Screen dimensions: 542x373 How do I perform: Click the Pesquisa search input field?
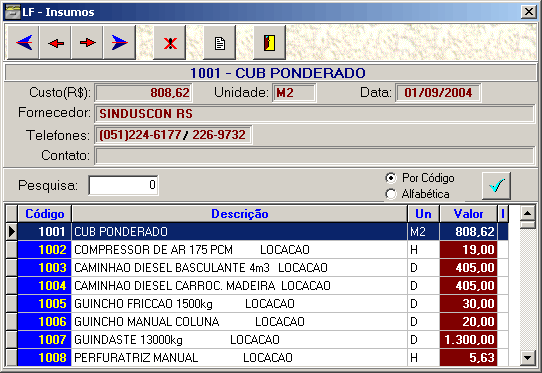pyautogui.click(x=123, y=185)
